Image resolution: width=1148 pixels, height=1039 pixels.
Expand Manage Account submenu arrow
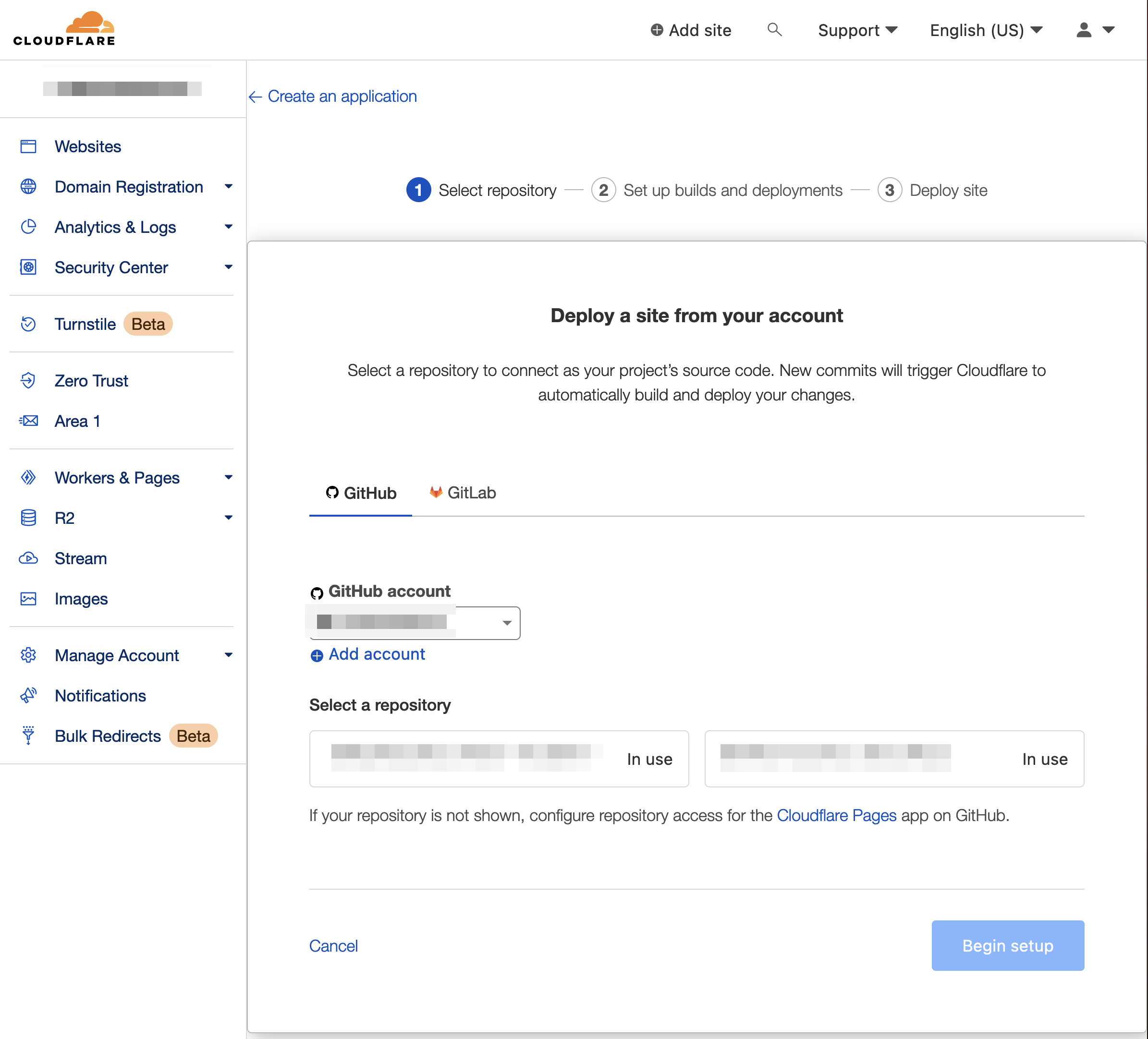pyautogui.click(x=228, y=655)
